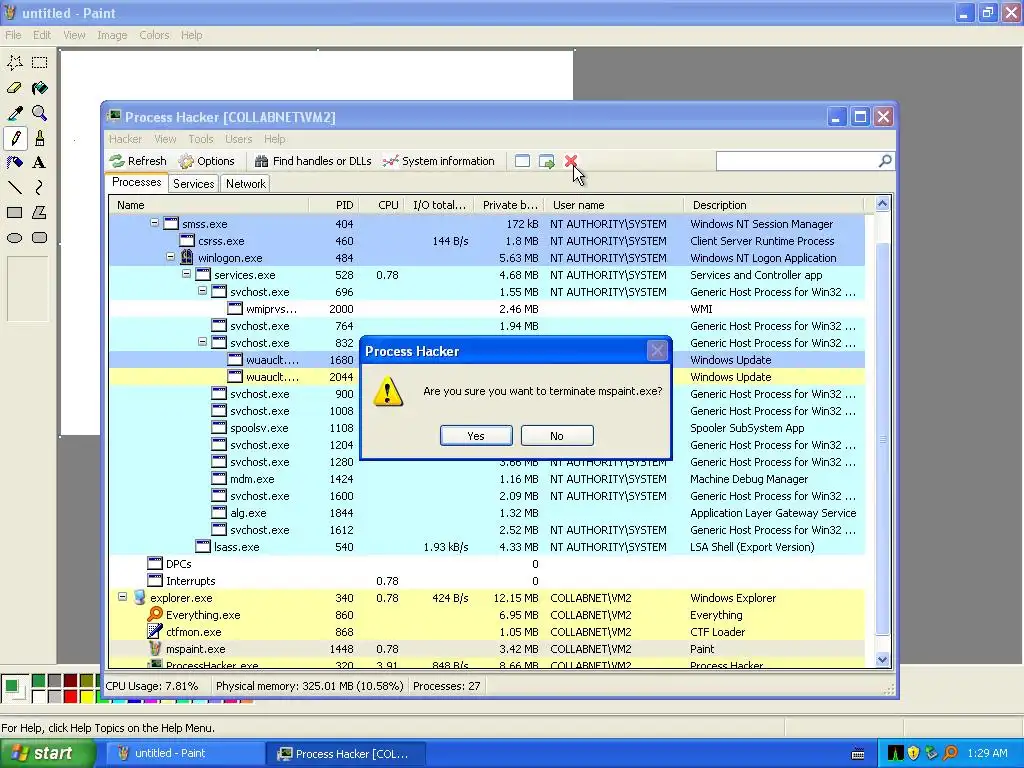The image size is (1024, 768).
Task: Collapse the services.exe tree node
Action: pos(187,274)
